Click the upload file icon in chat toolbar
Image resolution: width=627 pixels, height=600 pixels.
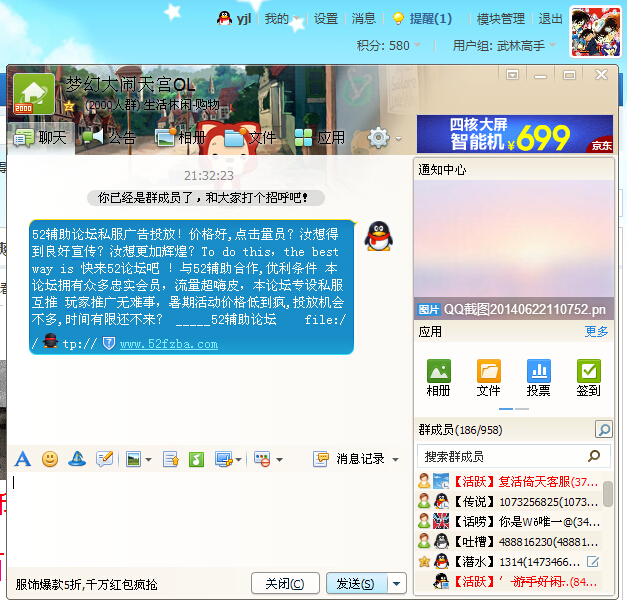(171, 459)
